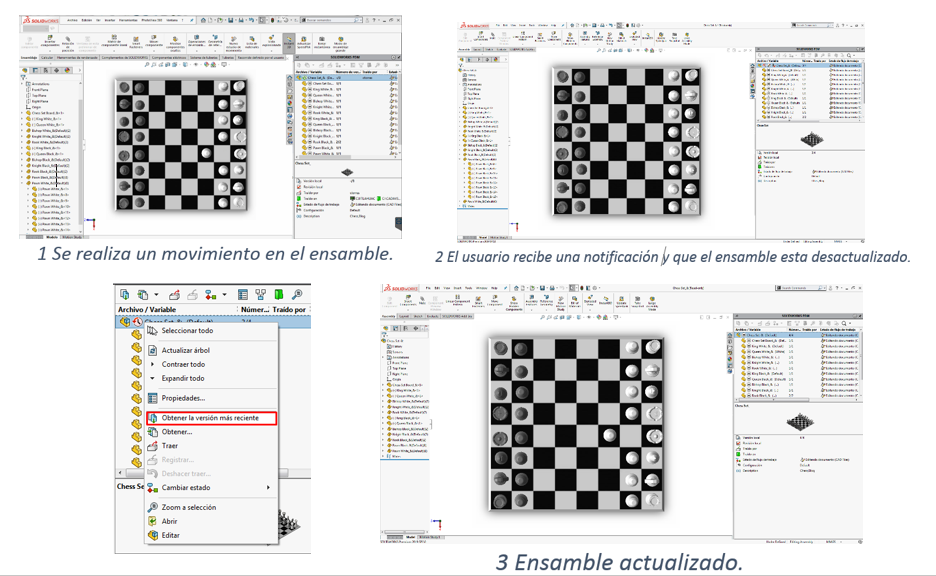The width and height of the screenshot is (936, 576).
Task: Click the 'Númer...' column header
Action: [255, 310]
